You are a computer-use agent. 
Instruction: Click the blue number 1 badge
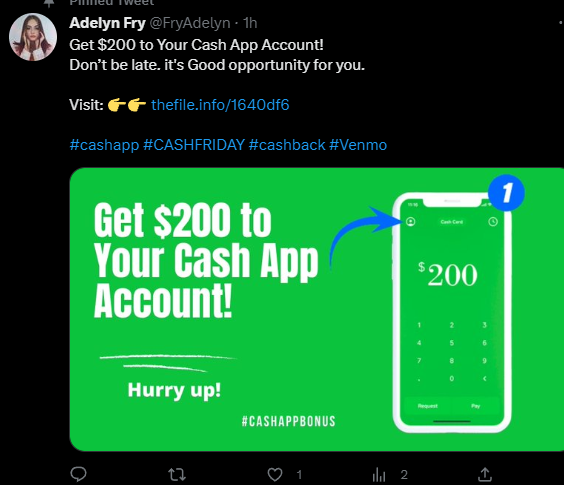tap(506, 193)
